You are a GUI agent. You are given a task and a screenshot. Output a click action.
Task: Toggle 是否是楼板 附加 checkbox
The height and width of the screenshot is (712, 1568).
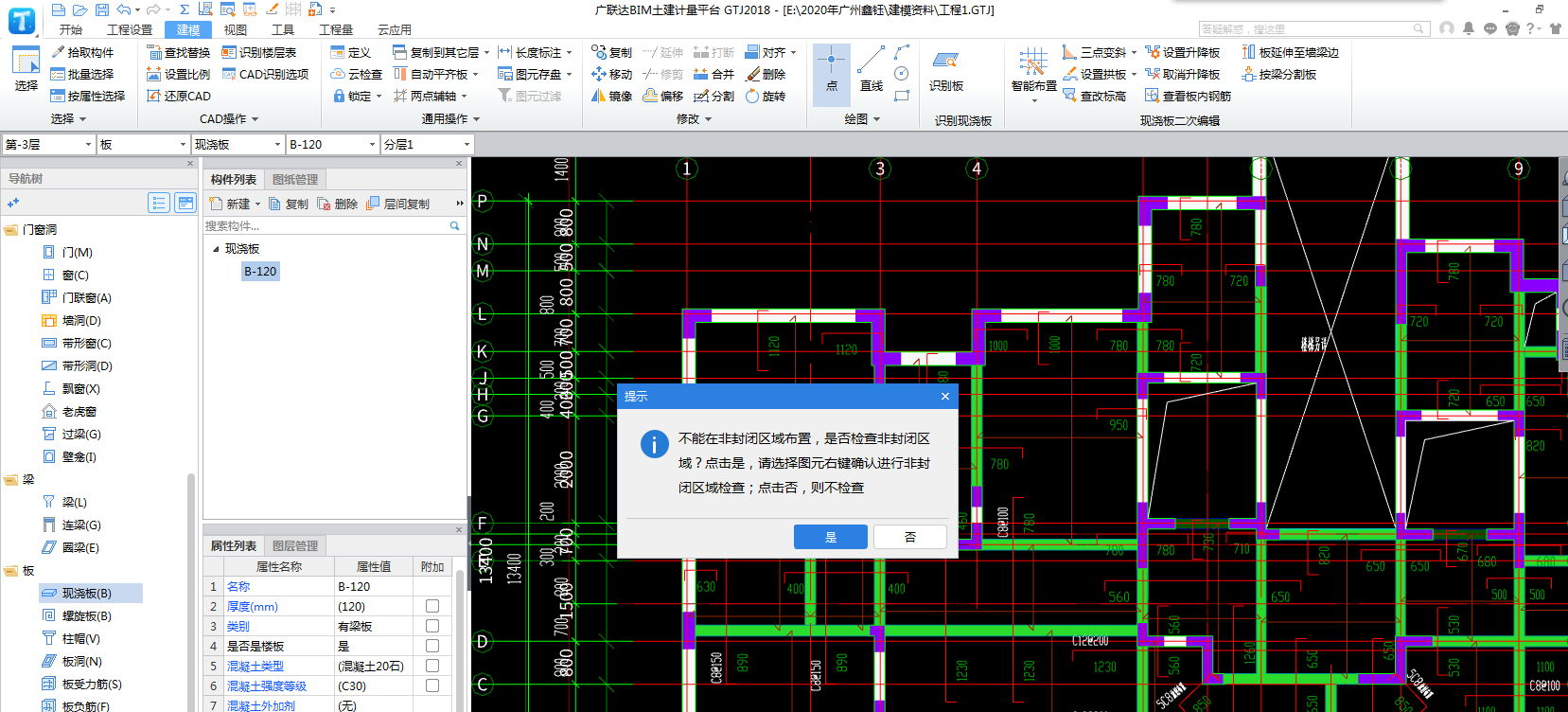pos(432,646)
